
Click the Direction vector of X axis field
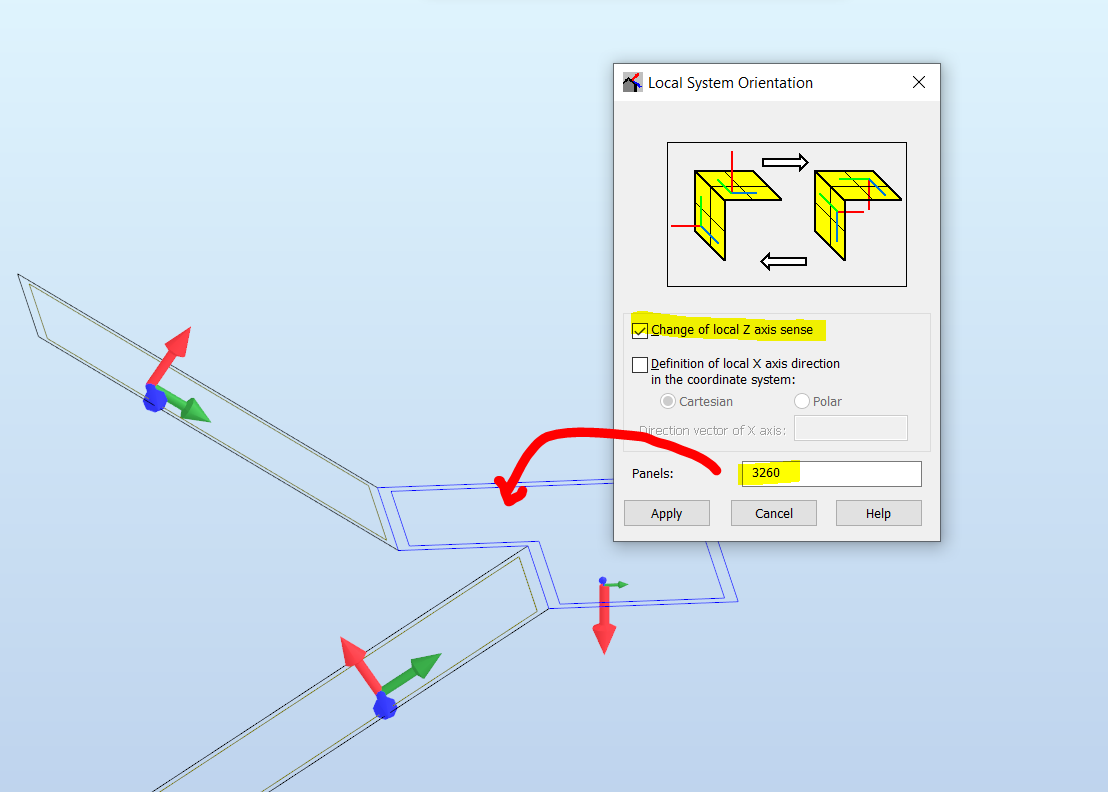(x=850, y=427)
